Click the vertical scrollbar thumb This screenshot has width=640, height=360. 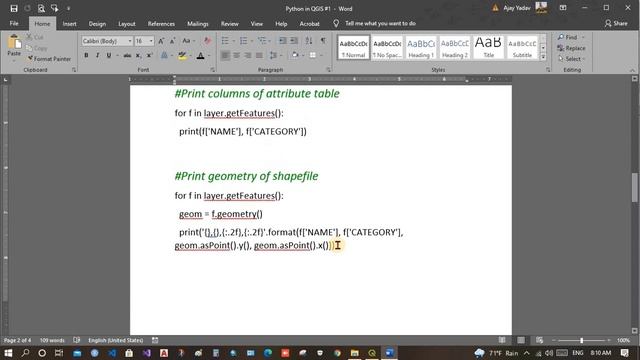pos(635,187)
